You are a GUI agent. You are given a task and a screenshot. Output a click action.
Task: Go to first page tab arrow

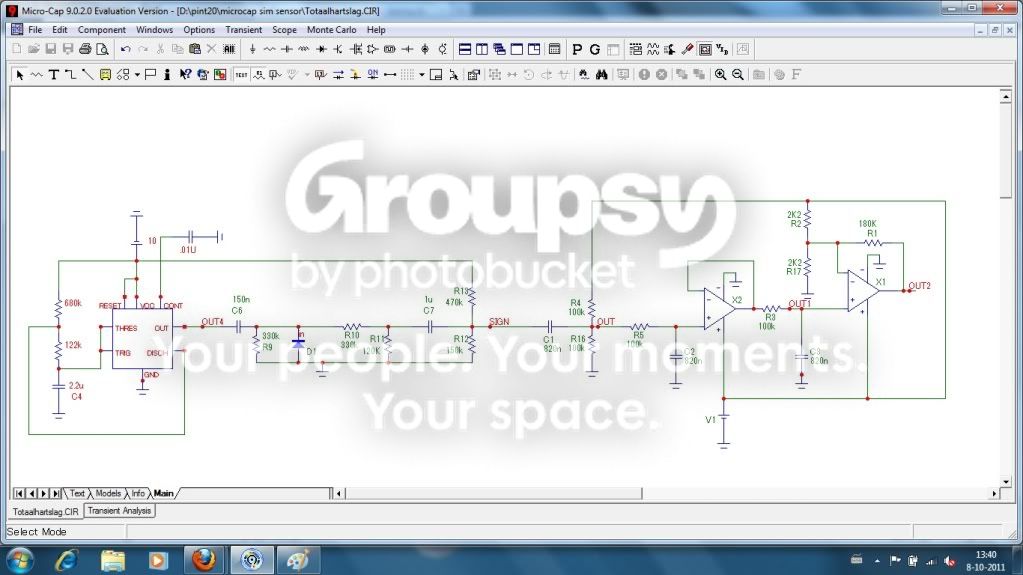(x=19, y=493)
